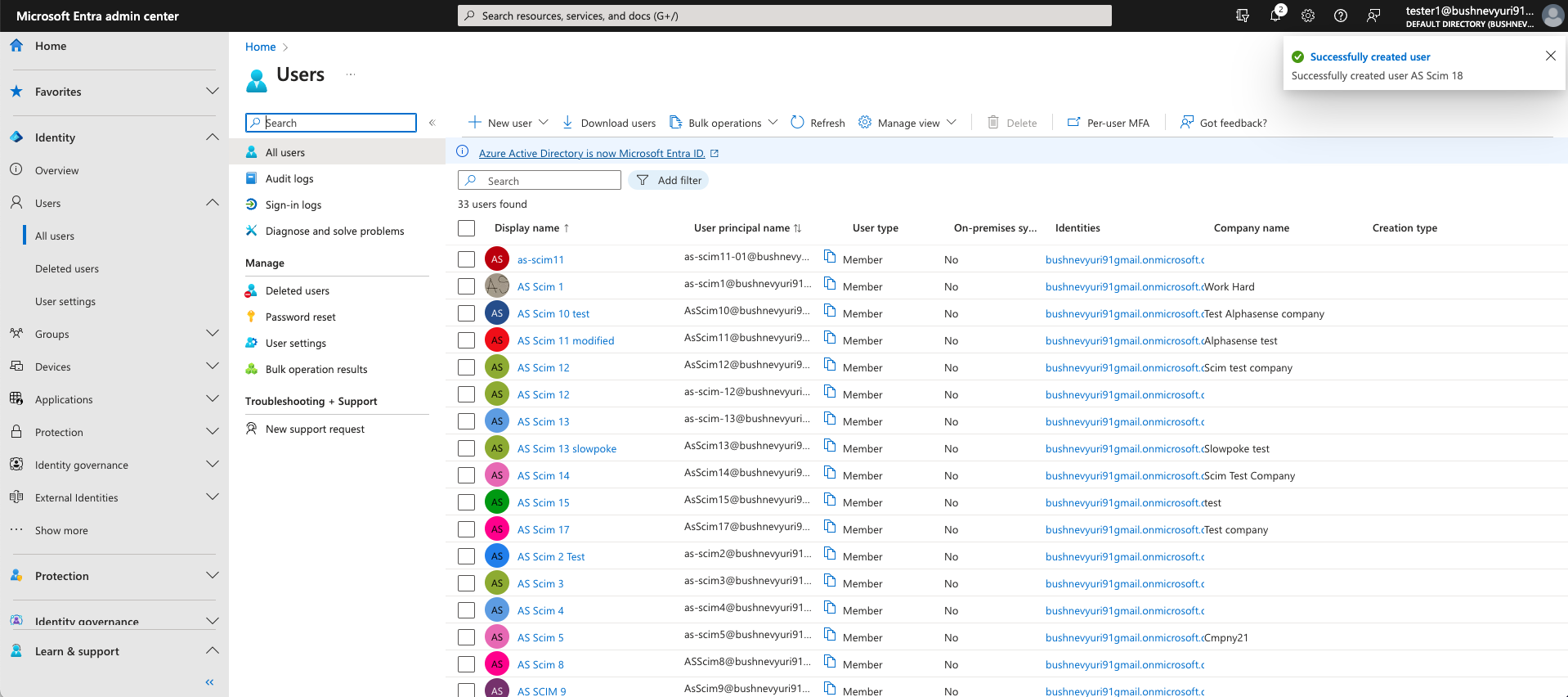
Task: Open the feedback person icon in top bar
Action: click(1373, 16)
